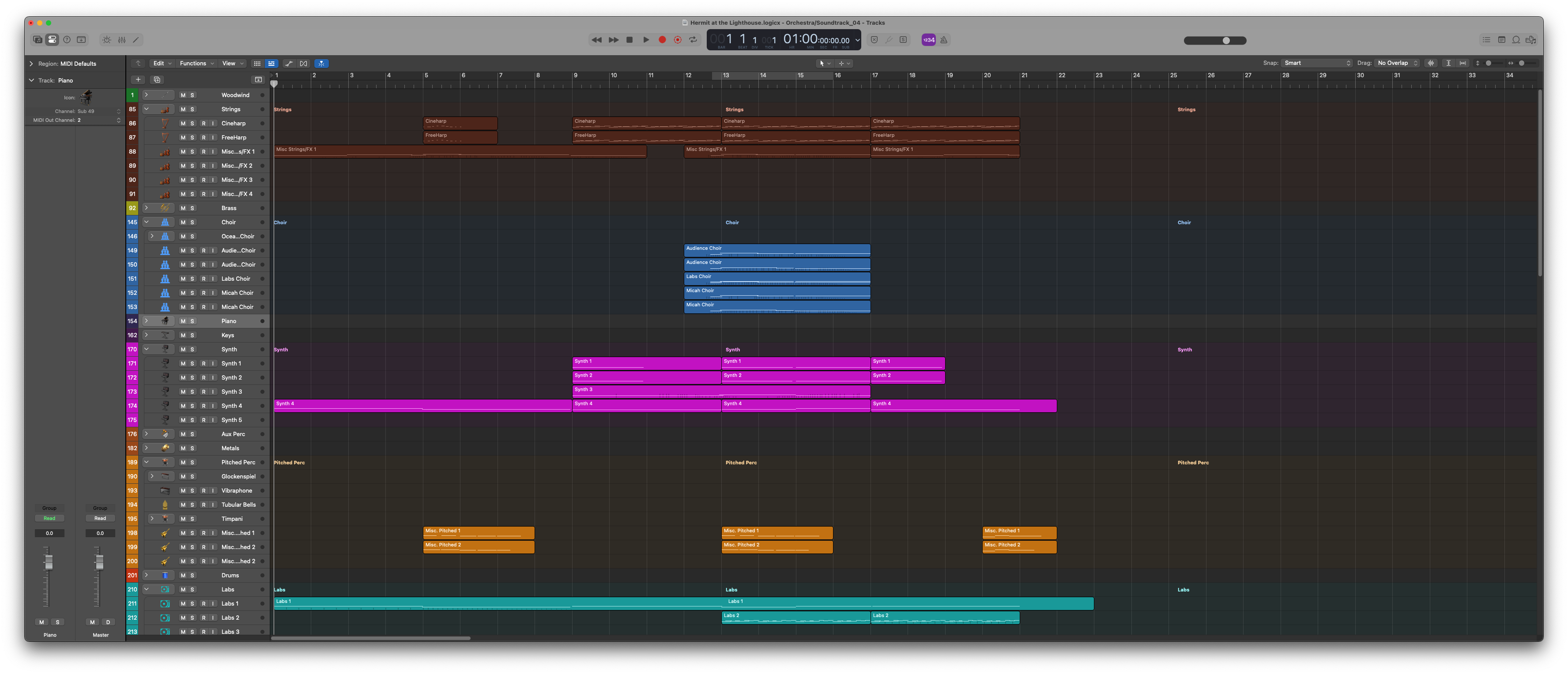Mute the Cineharp track

(183, 124)
